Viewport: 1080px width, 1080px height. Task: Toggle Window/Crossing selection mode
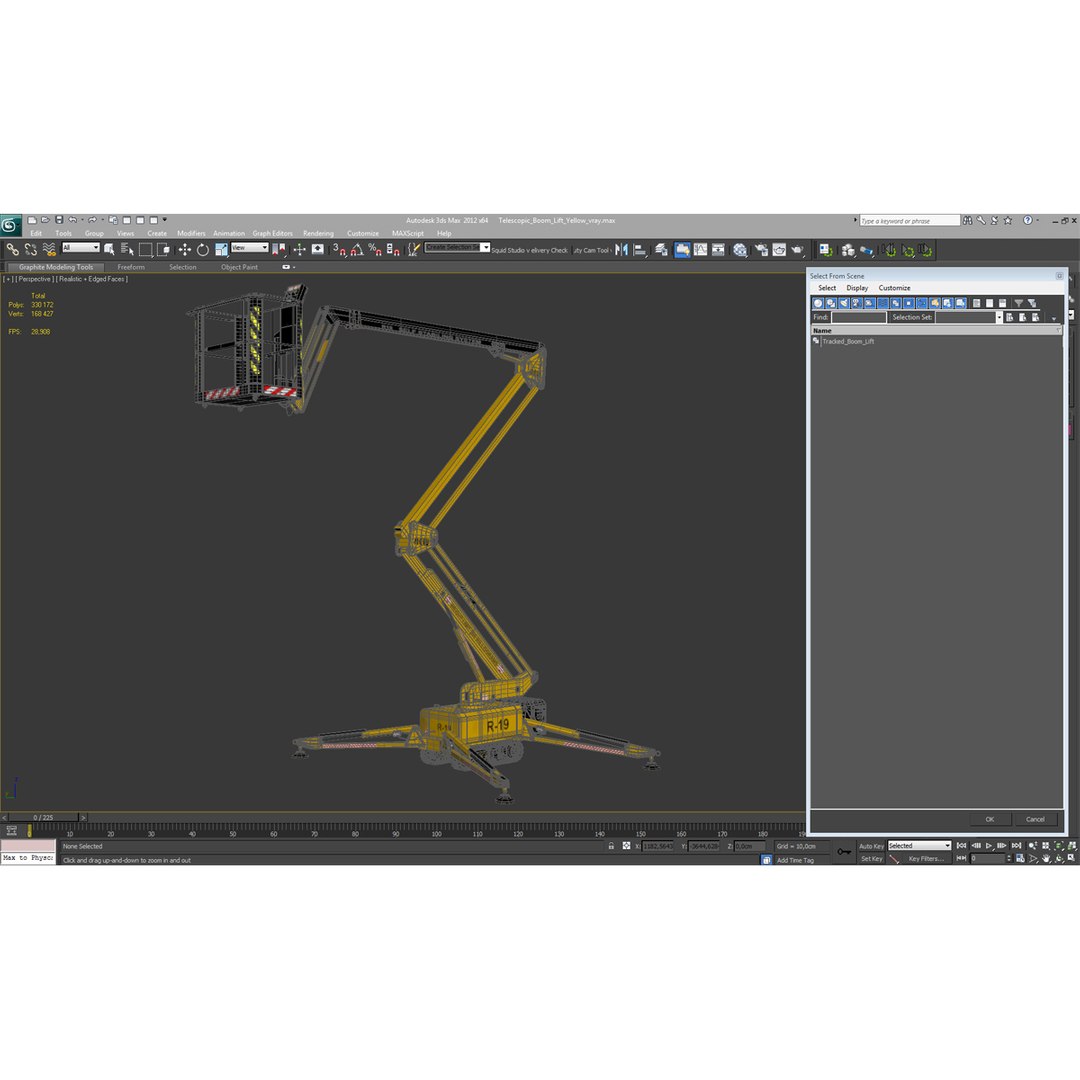163,249
